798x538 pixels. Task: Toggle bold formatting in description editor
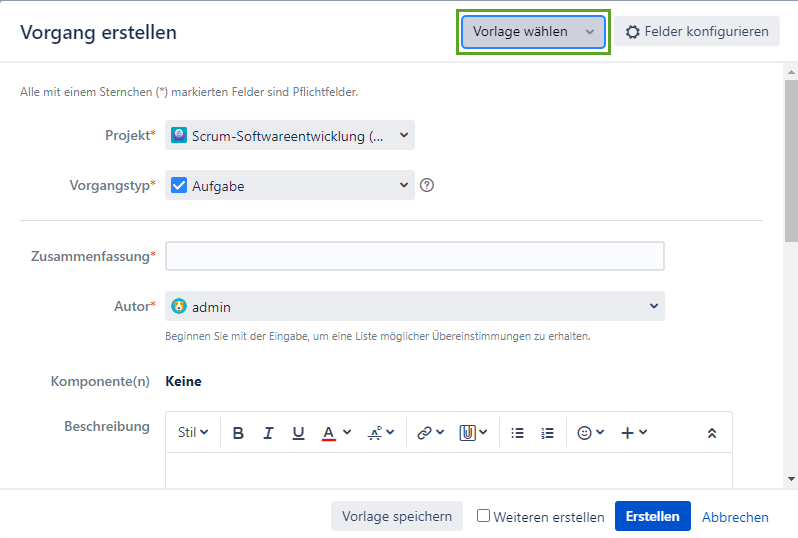tap(238, 433)
